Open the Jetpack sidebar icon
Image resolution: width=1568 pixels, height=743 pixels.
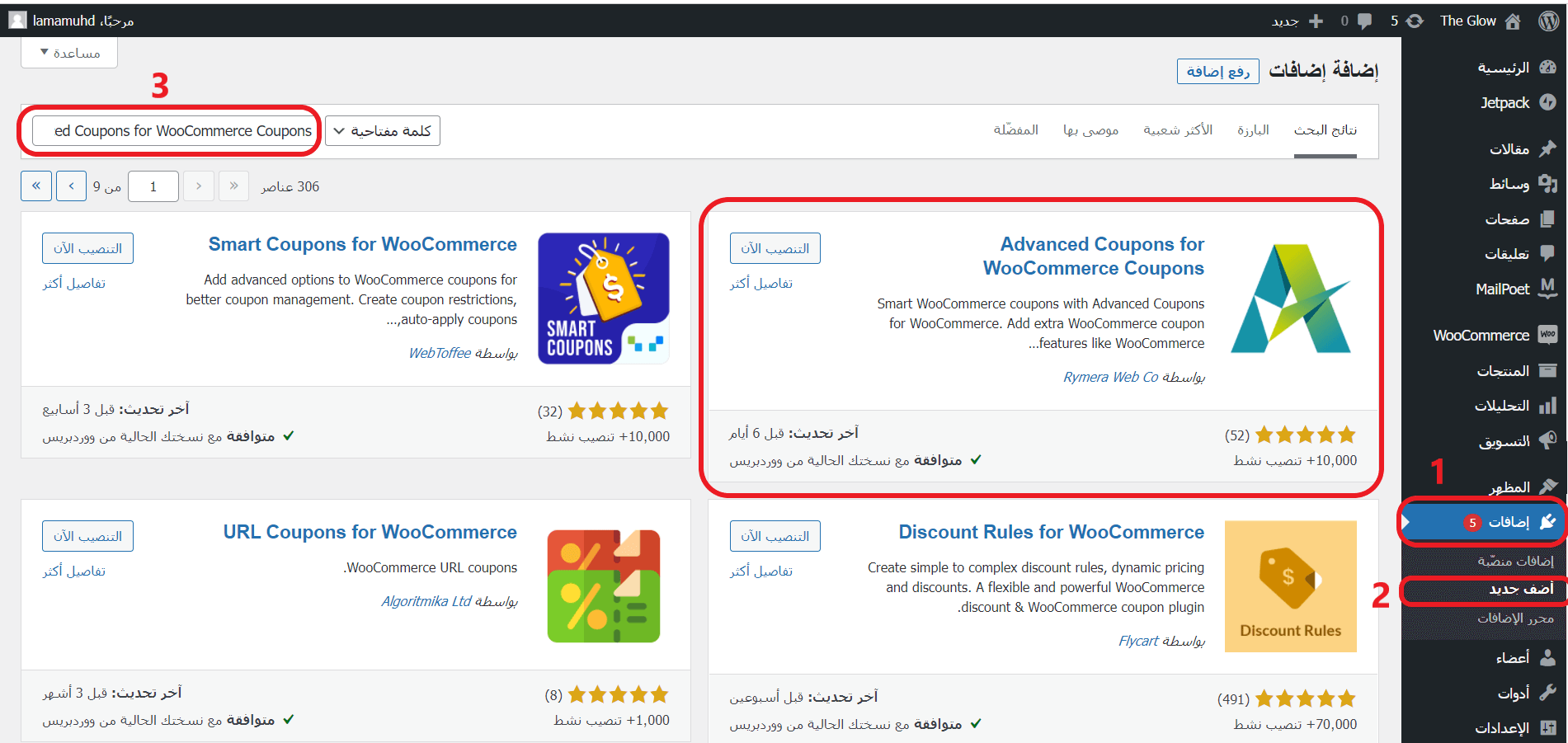point(1548,102)
